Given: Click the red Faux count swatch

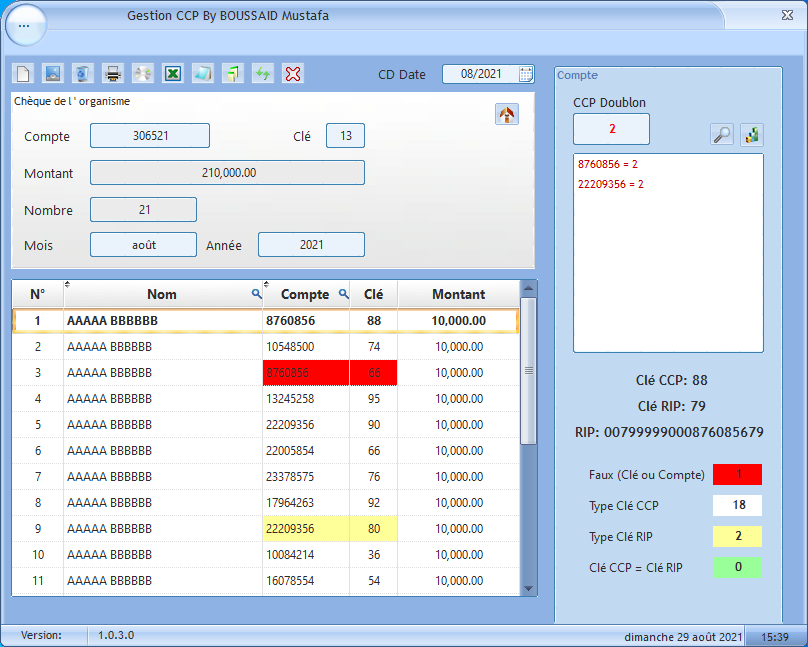Looking at the screenshot, I should point(739,474).
